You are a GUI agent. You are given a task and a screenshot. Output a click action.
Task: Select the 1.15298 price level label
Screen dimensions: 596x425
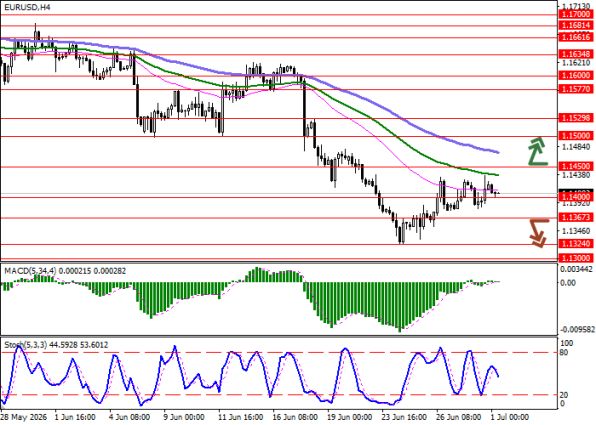(x=576, y=118)
